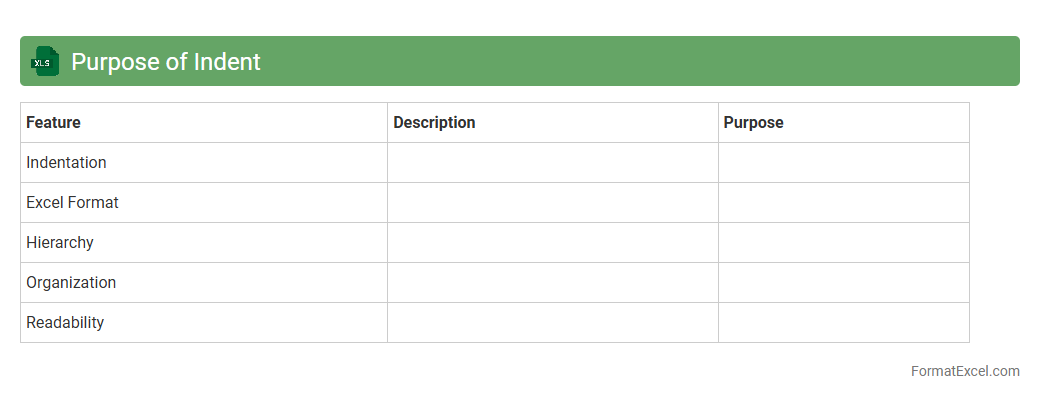This screenshot has height=400, width=1040.
Task: Select Description cell in Readability row
Action: coord(552,322)
